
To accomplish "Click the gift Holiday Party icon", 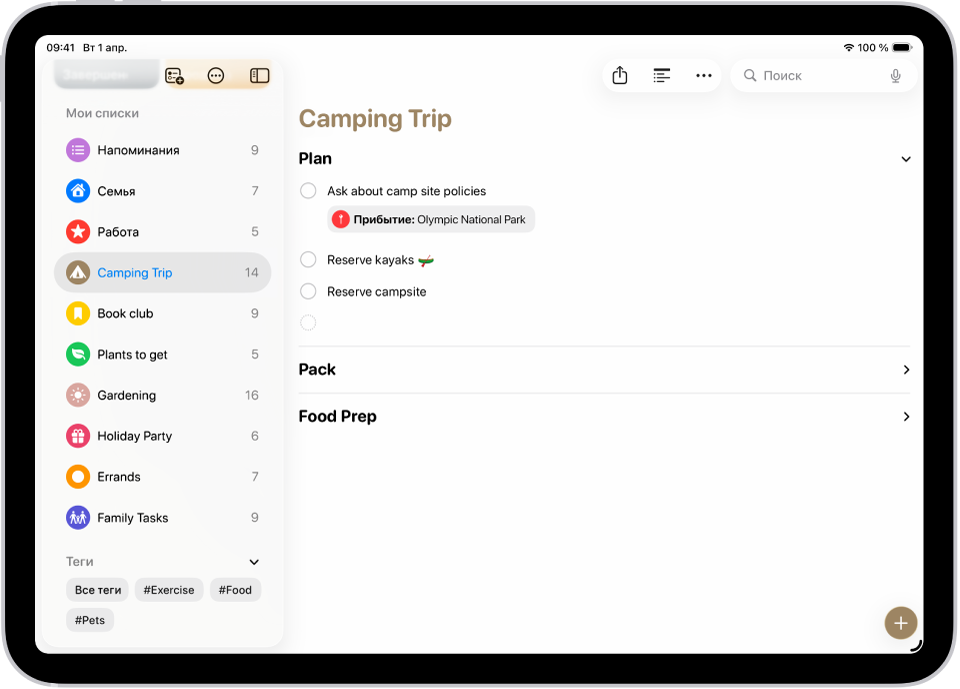I will tap(78, 436).
